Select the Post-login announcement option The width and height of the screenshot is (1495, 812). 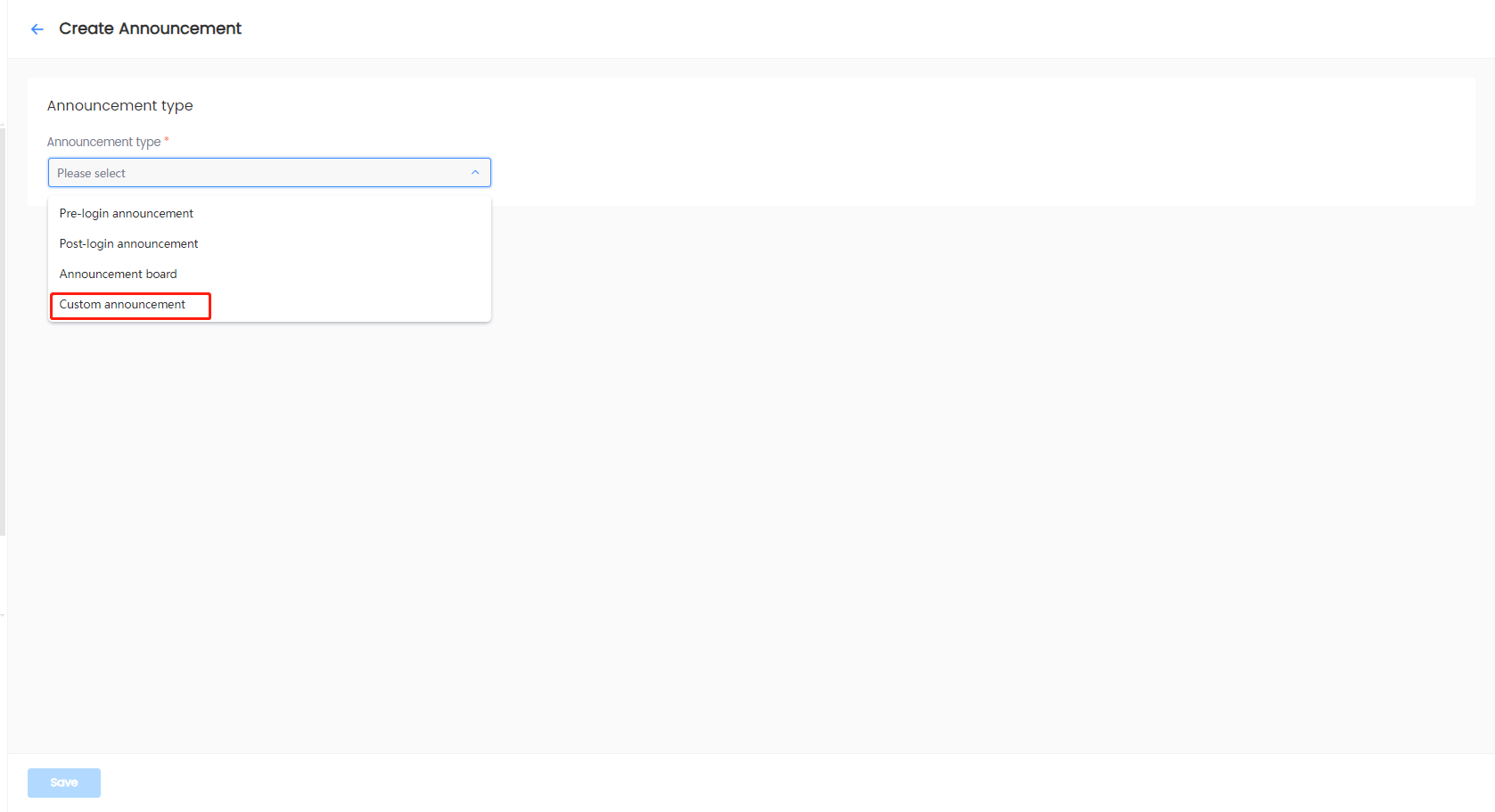(129, 244)
